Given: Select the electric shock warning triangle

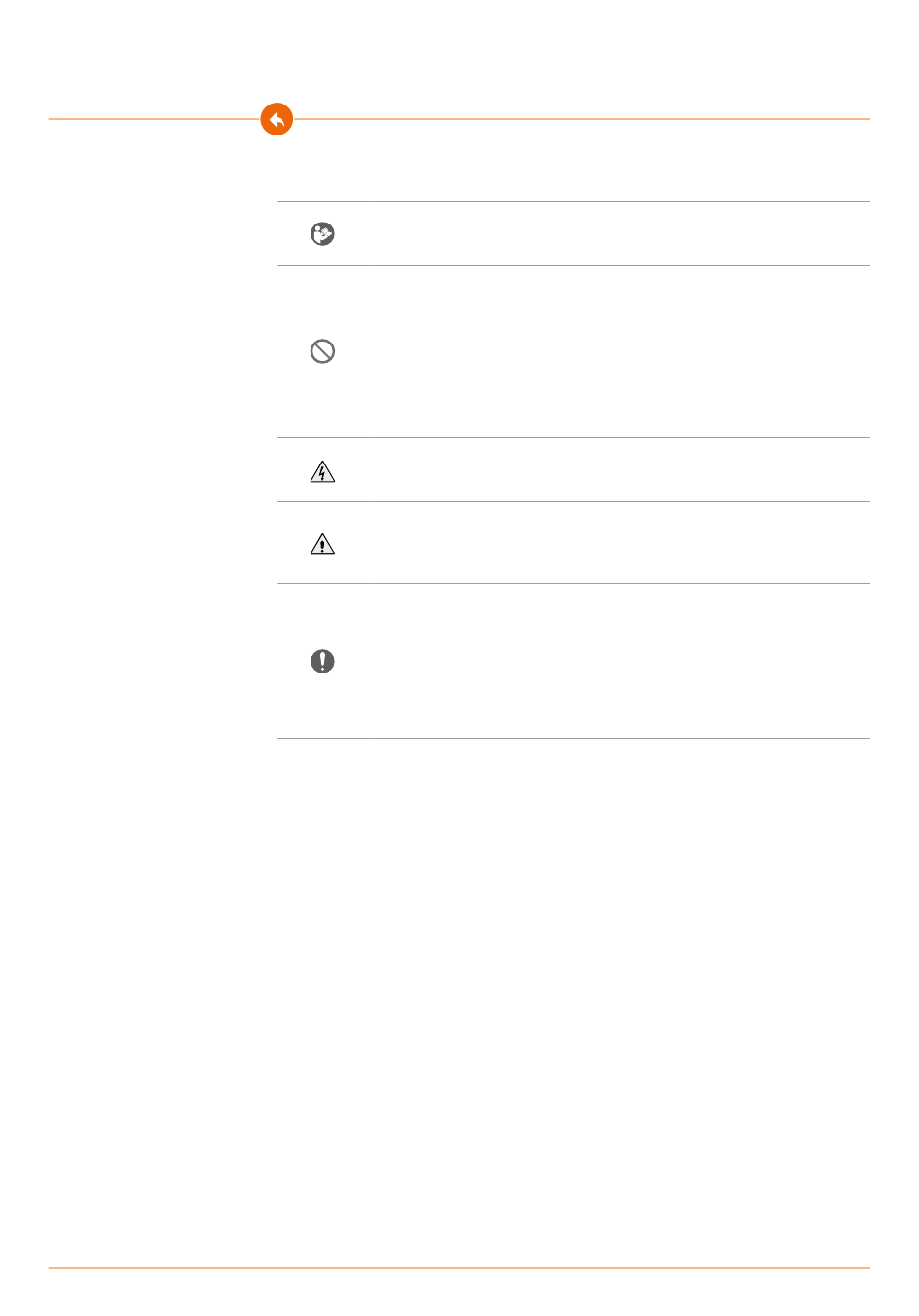Looking at the screenshot, I should pyautogui.click(x=322, y=471).
